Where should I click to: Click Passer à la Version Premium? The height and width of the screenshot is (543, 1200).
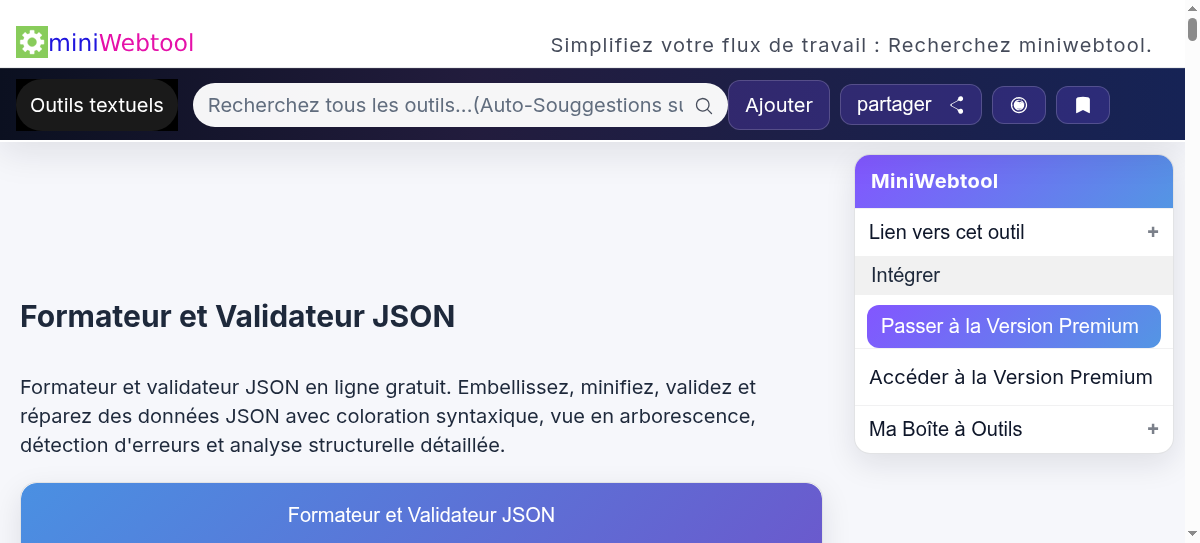pos(1014,326)
